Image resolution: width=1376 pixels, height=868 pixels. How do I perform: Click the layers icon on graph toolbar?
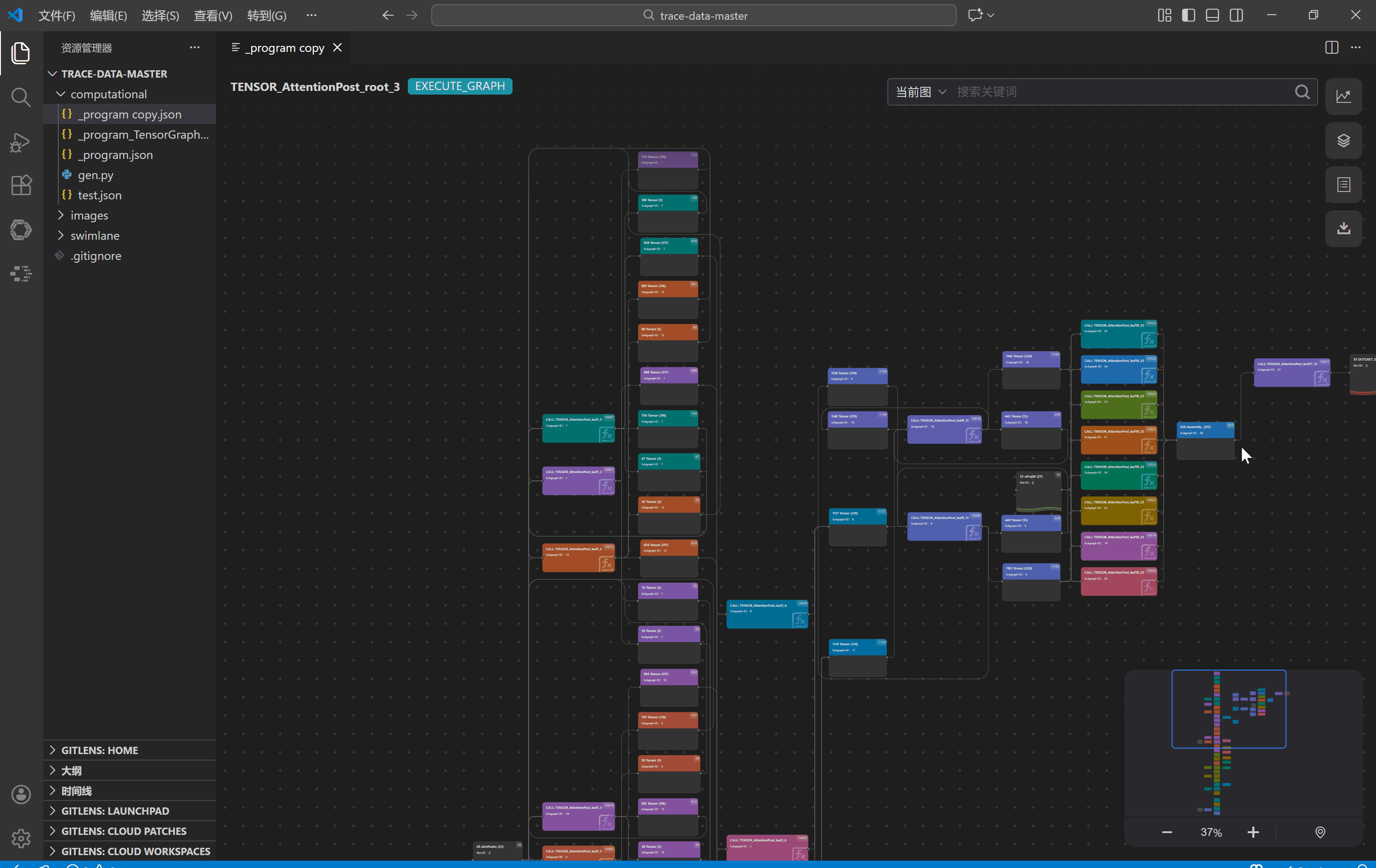[x=1343, y=141]
